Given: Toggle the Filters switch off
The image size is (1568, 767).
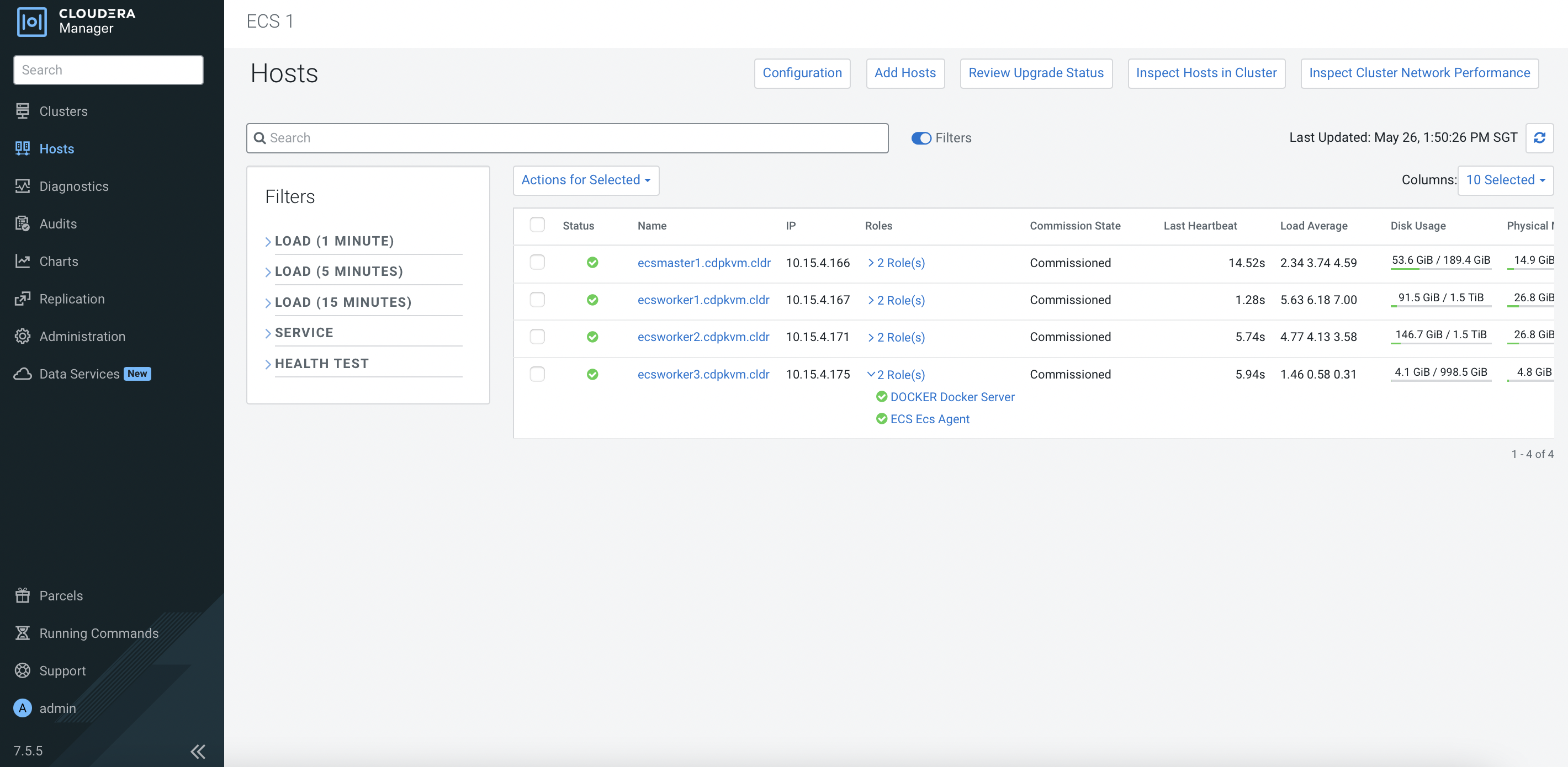Looking at the screenshot, I should (x=921, y=138).
